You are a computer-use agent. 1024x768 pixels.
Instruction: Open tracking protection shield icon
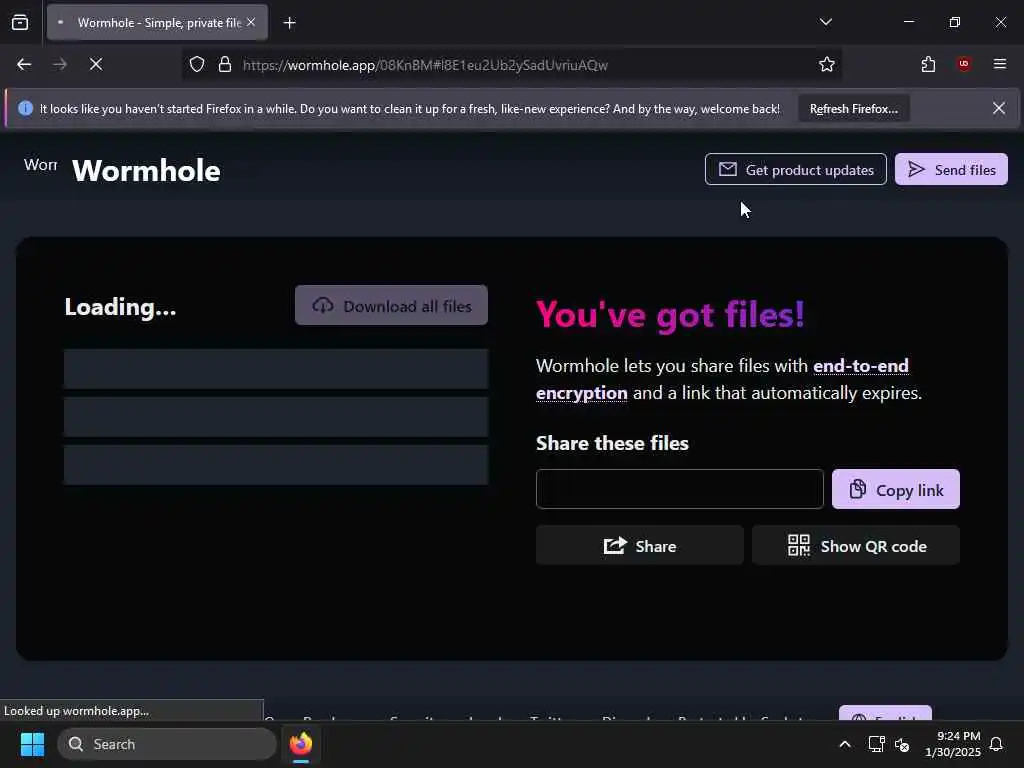197,64
